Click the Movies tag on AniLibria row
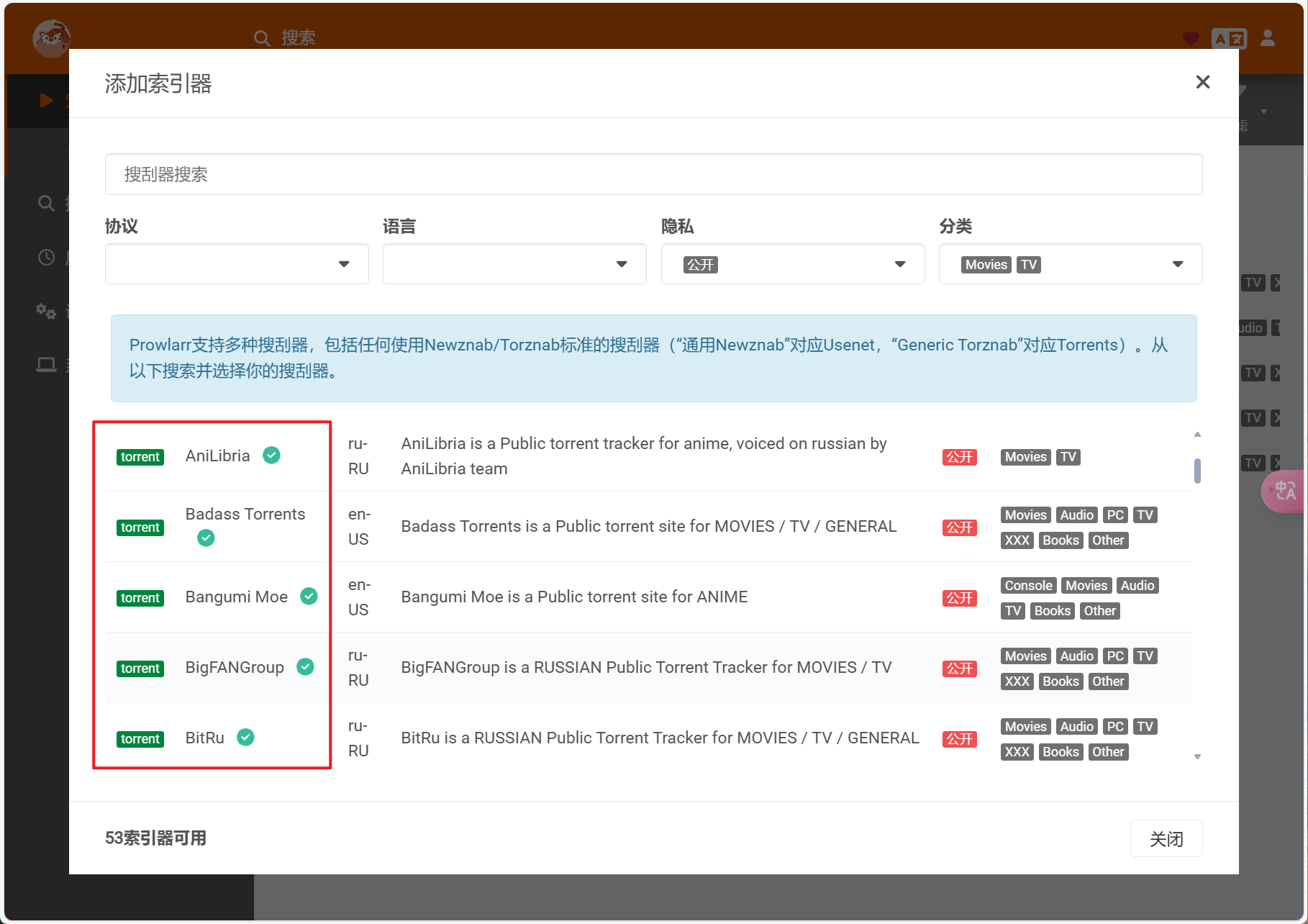The width and height of the screenshot is (1308, 924). click(x=1025, y=457)
